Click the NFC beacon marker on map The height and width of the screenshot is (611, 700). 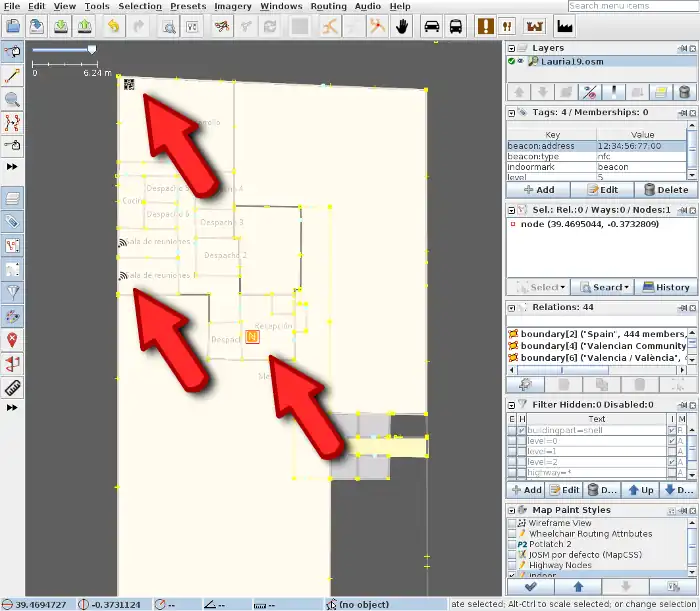[252, 338]
